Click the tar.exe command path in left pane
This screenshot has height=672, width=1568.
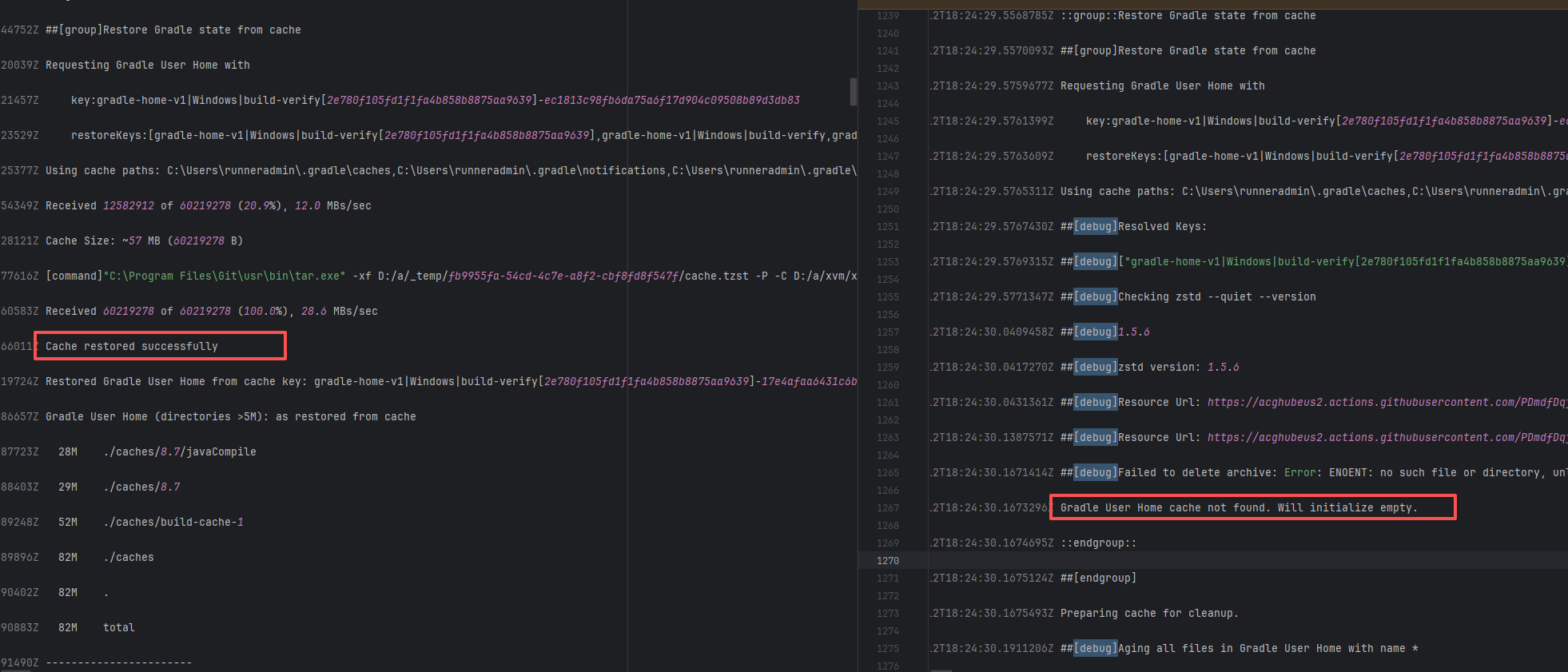point(225,276)
